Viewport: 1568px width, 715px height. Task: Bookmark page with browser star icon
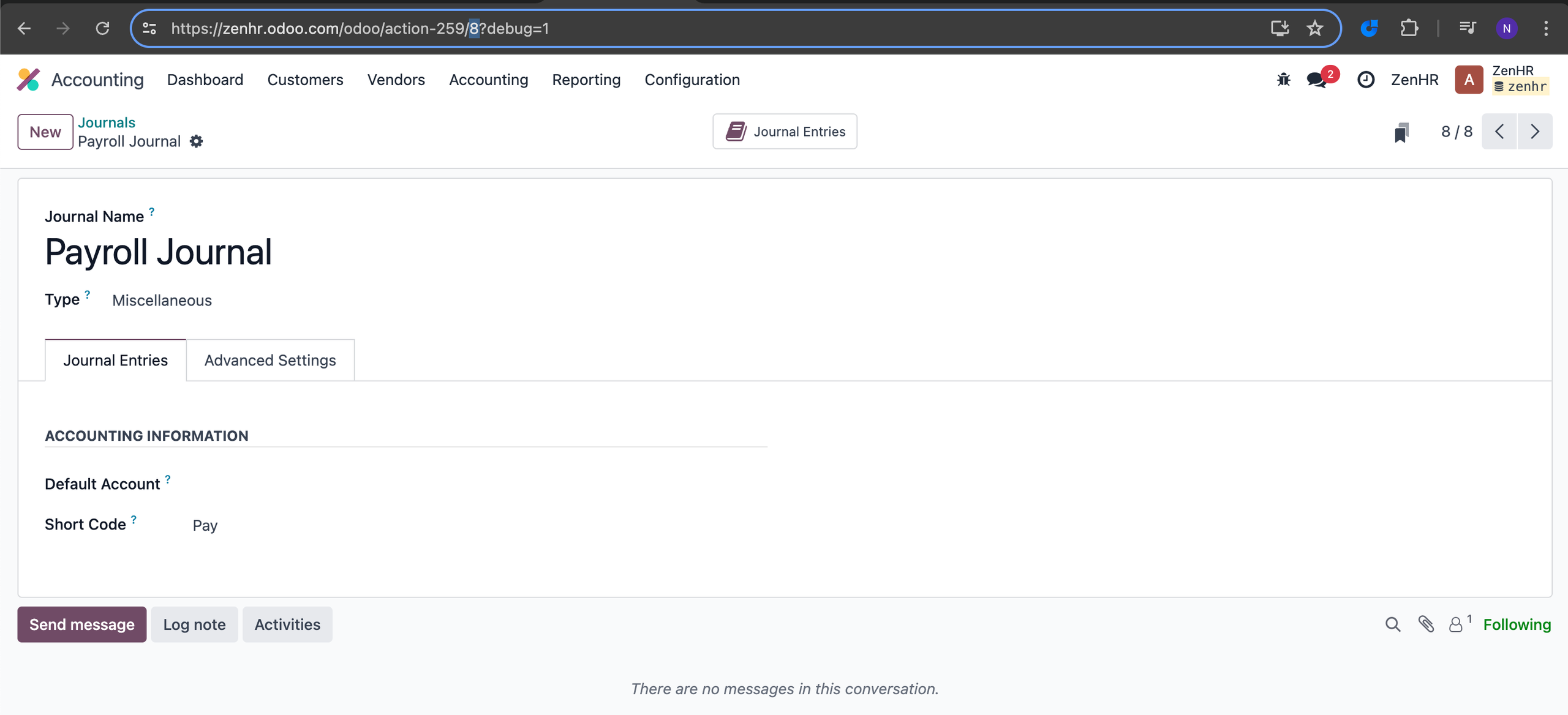(1314, 28)
